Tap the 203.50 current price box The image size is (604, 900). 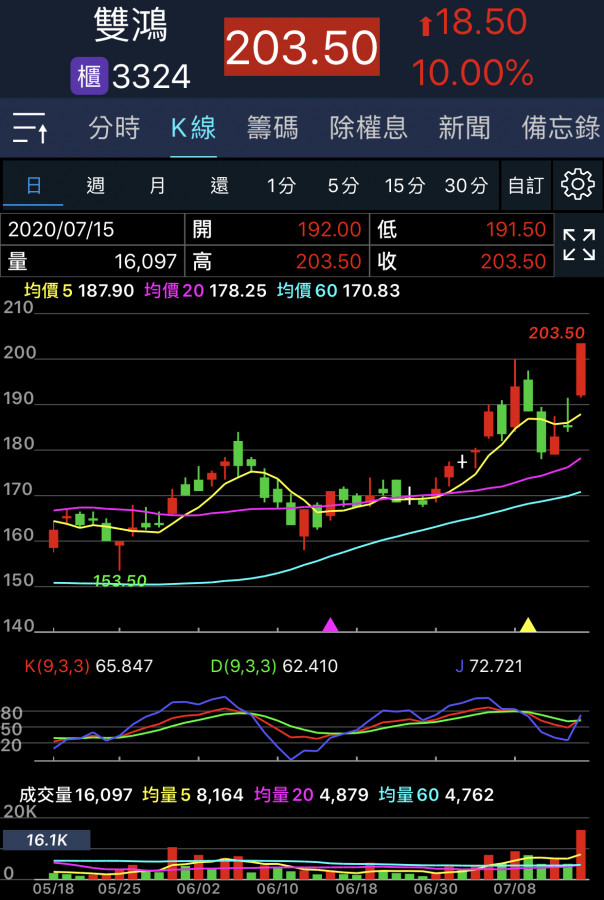click(x=301, y=47)
